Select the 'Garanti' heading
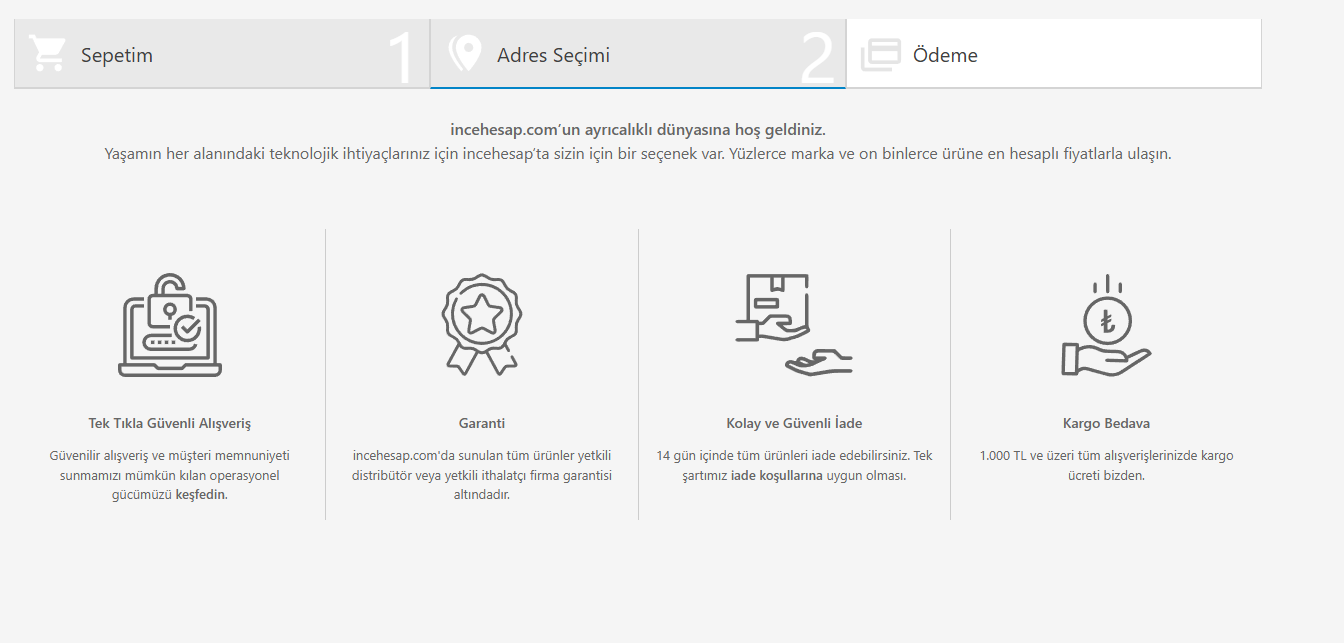The height and width of the screenshot is (643, 1344). 482,423
